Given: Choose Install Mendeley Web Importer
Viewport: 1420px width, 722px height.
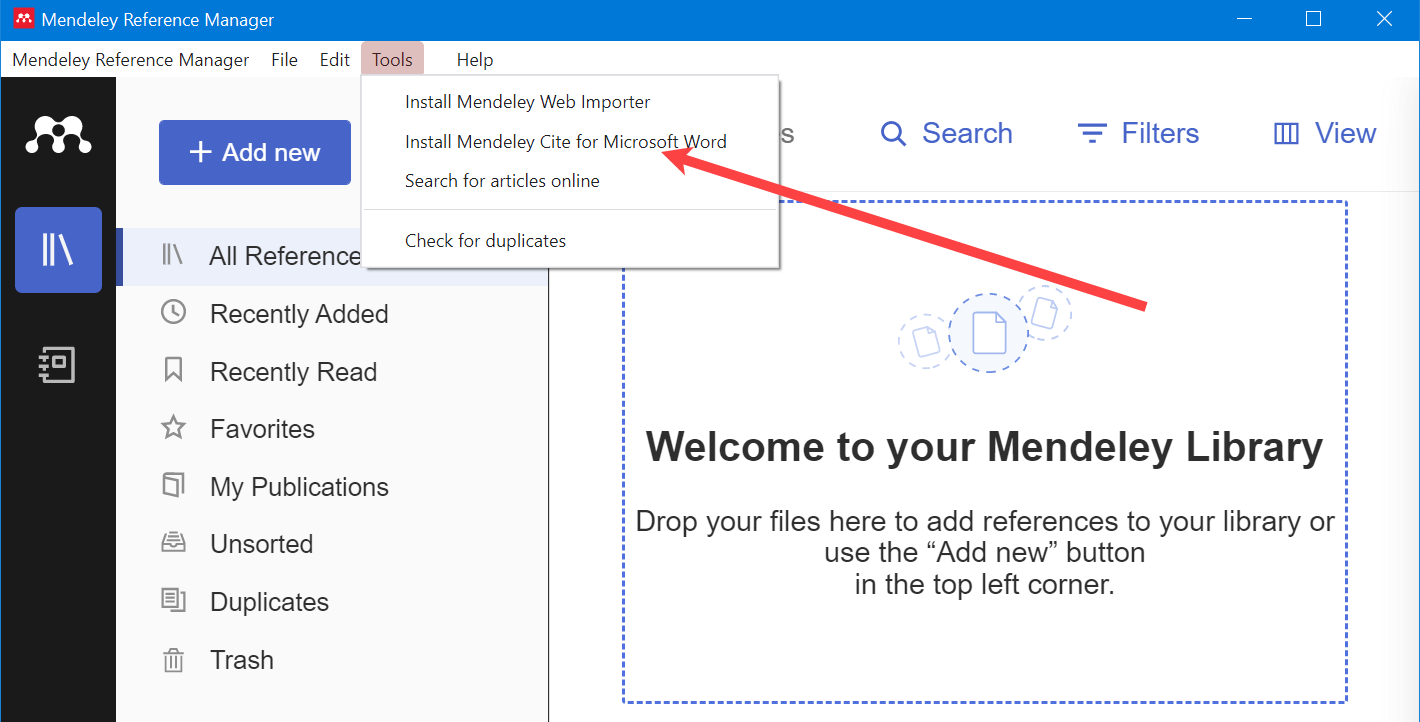Looking at the screenshot, I should [x=527, y=101].
